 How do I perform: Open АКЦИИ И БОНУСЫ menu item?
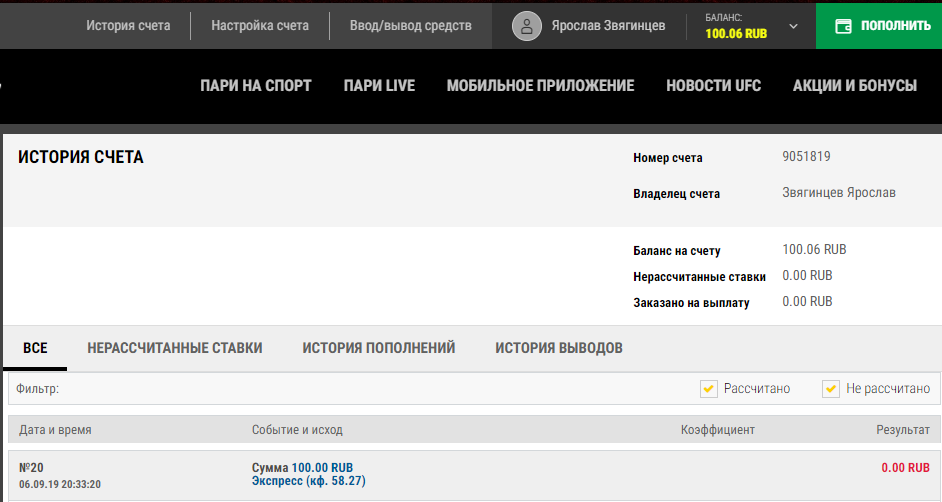pos(855,86)
